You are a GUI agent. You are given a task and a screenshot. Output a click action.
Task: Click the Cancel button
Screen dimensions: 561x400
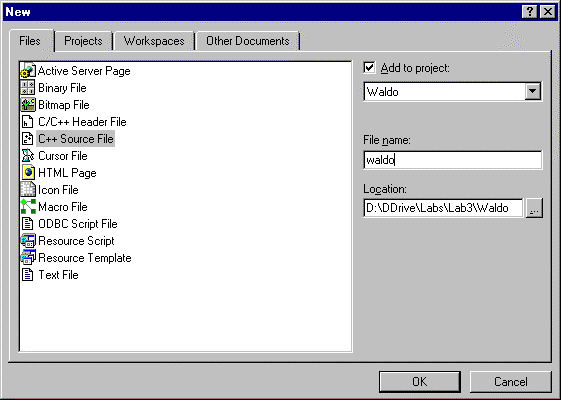coord(511,382)
